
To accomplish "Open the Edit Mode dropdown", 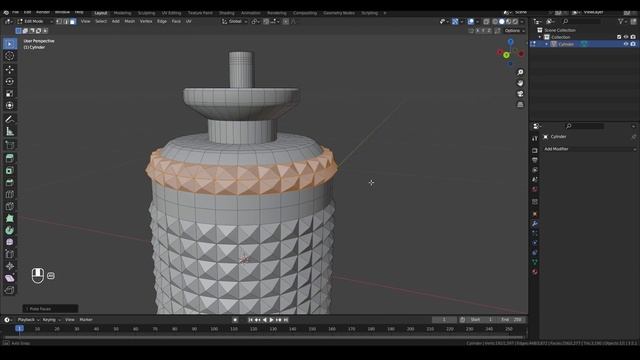I will (x=35, y=21).
